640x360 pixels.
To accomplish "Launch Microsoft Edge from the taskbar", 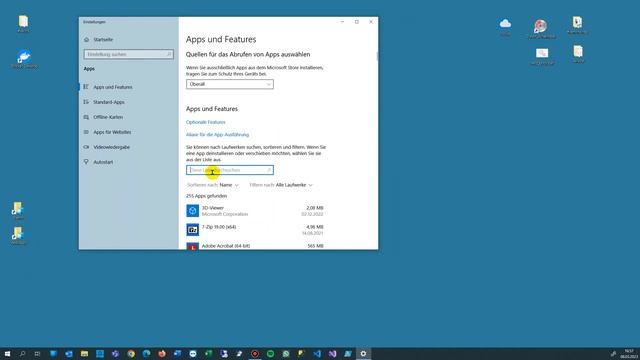I will click(x=146, y=353).
